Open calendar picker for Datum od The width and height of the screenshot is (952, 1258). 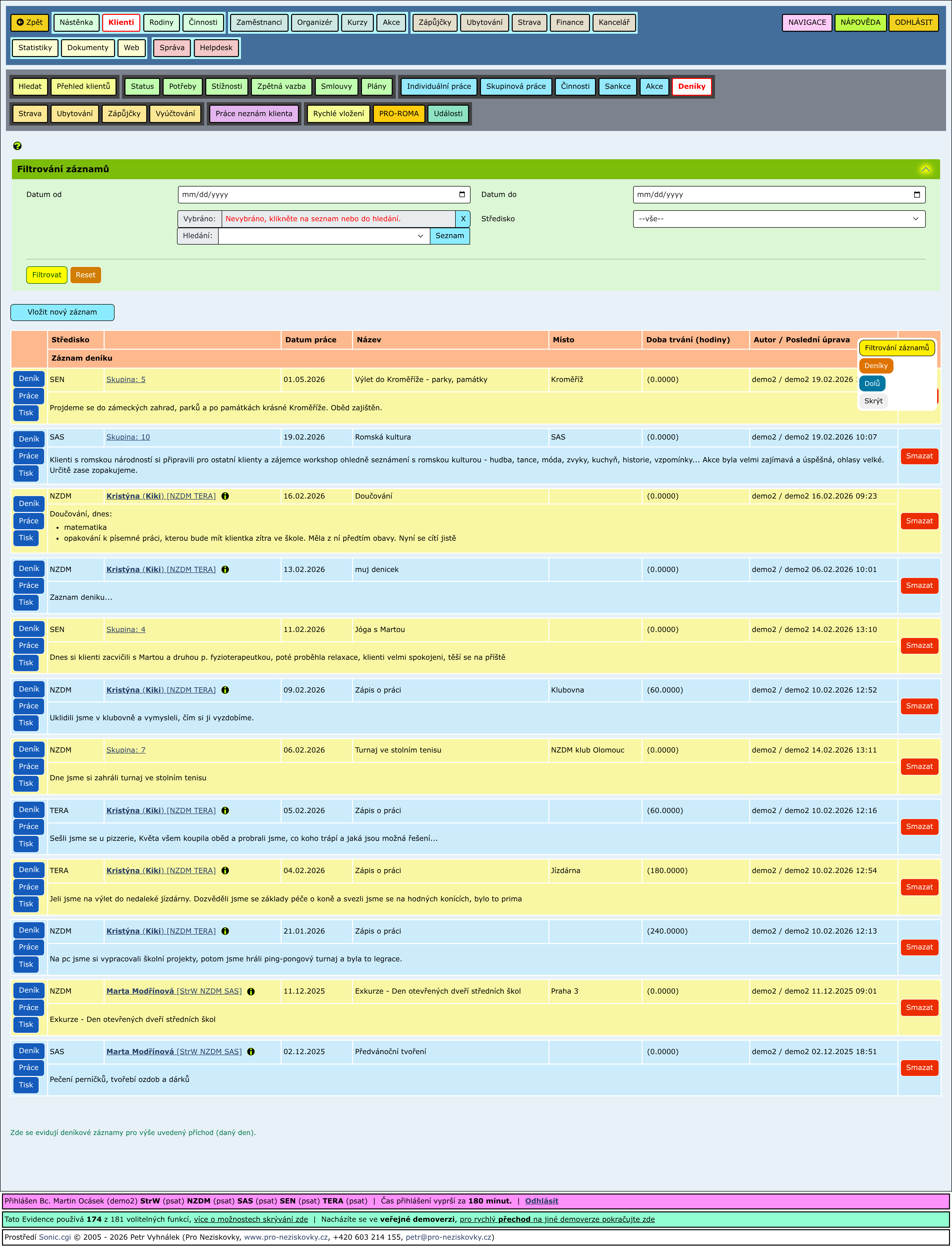[x=462, y=194]
